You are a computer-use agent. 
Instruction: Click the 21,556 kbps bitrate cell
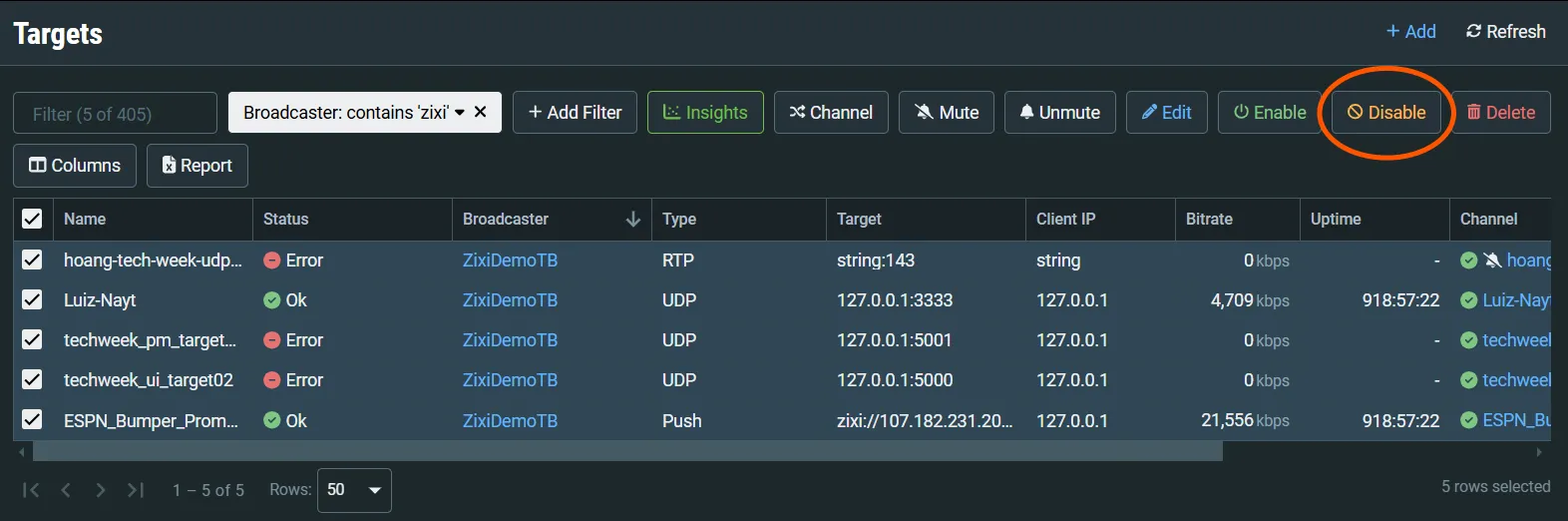[1245, 421]
